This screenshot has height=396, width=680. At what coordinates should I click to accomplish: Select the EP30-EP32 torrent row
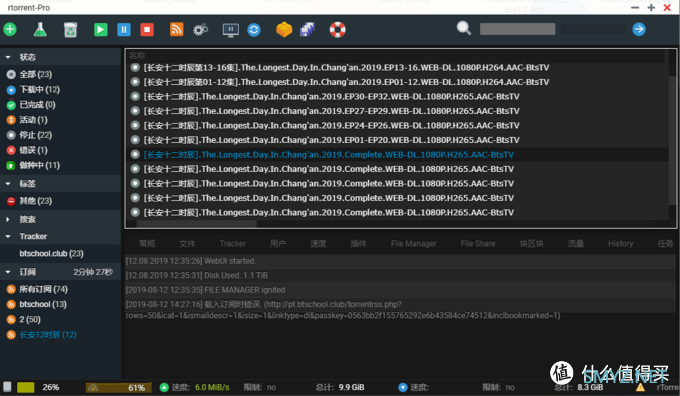point(397,96)
